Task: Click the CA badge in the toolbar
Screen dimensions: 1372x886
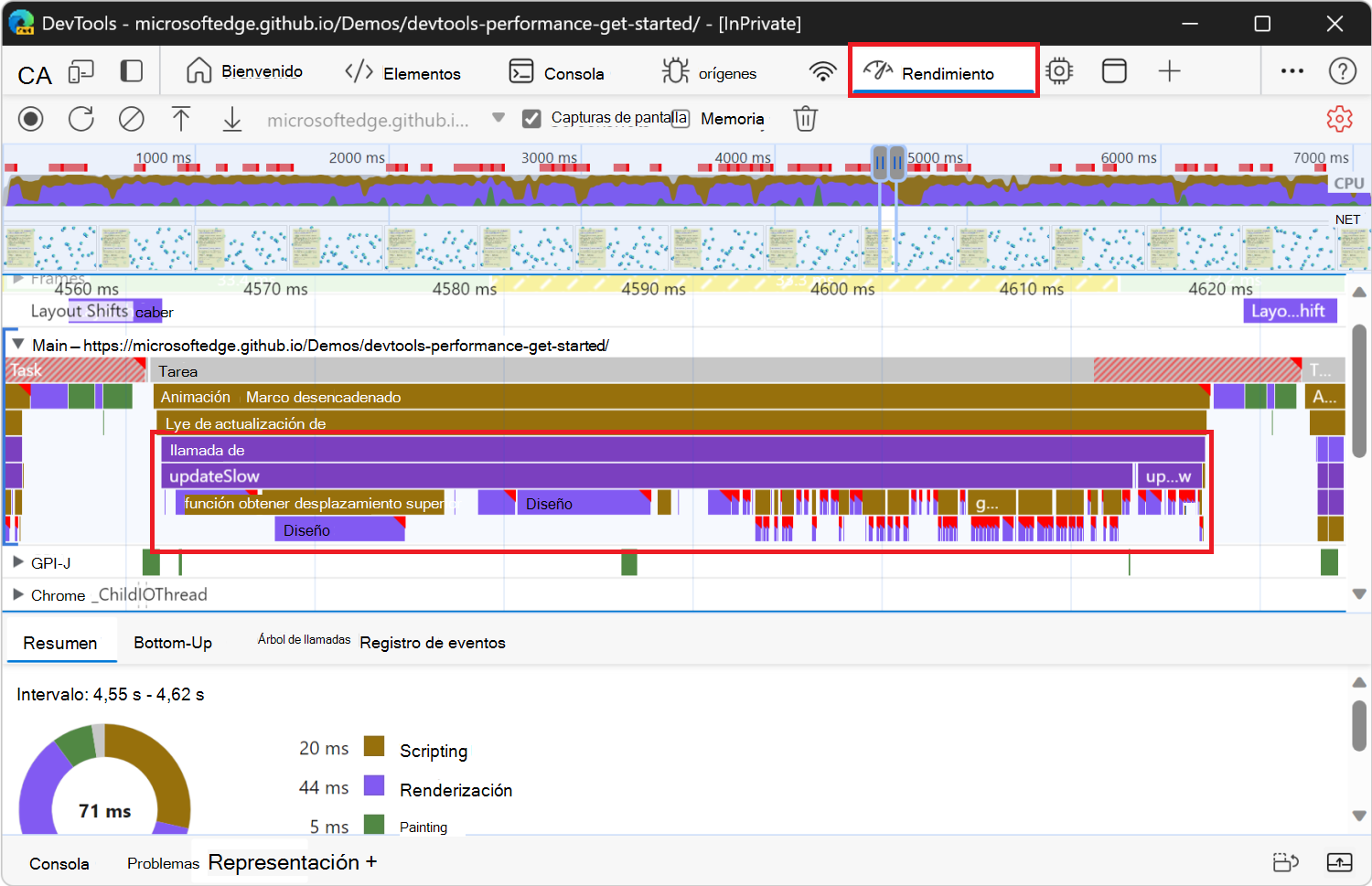Action: [35, 75]
